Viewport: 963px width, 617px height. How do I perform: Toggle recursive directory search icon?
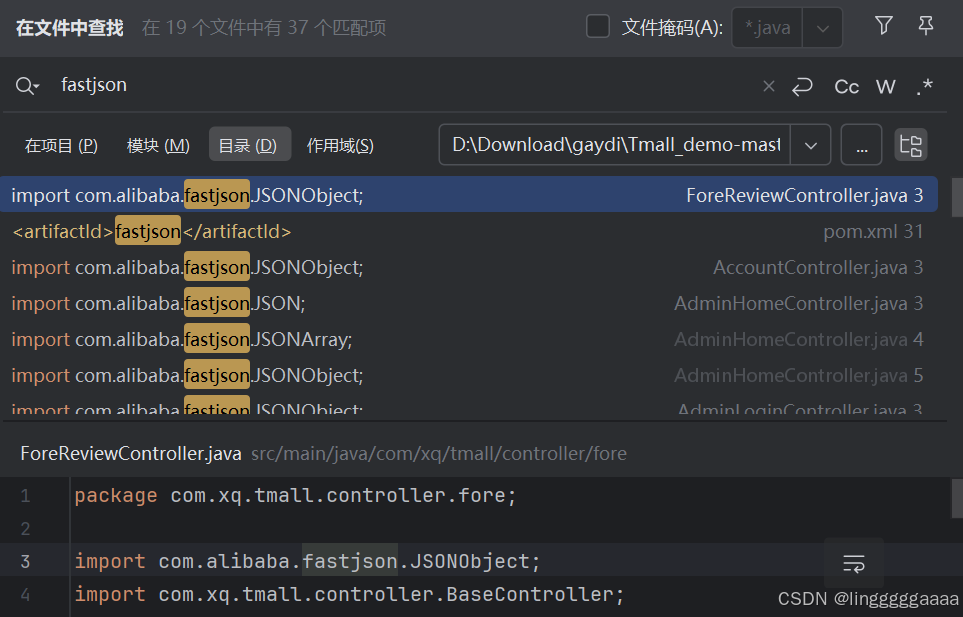(910, 145)
